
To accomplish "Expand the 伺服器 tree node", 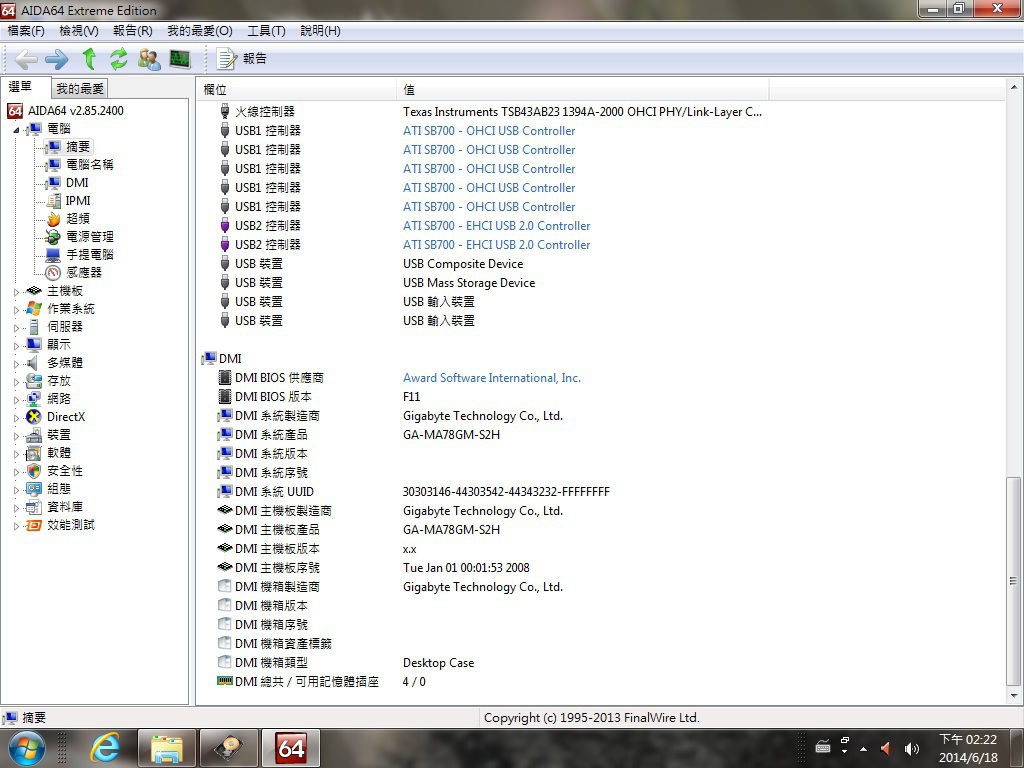I will (x=16, y=328).
